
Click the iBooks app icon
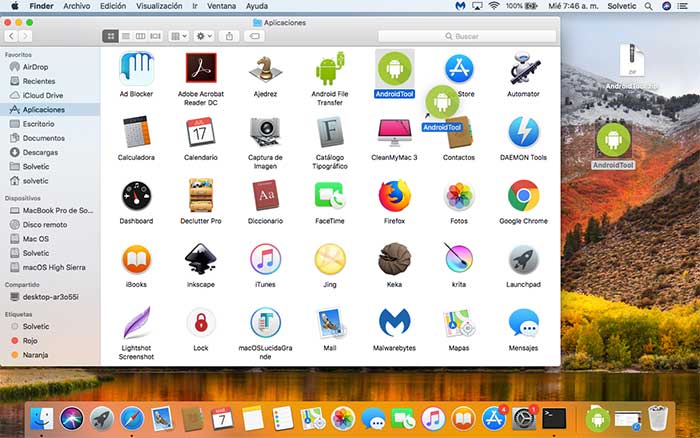pyautogui.click(x=137, y=259)
